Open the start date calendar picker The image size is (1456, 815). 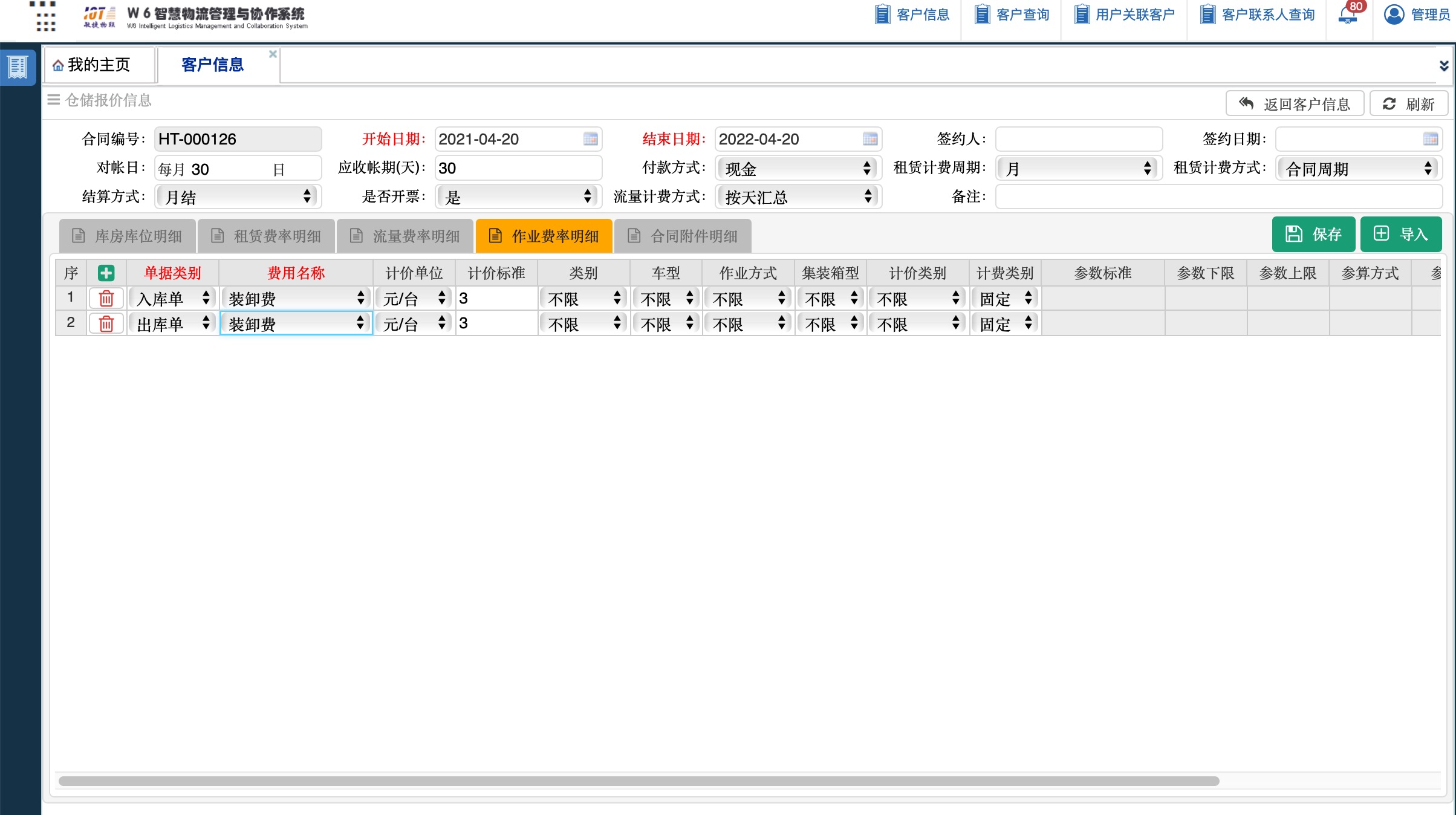(x=590, y=139)
